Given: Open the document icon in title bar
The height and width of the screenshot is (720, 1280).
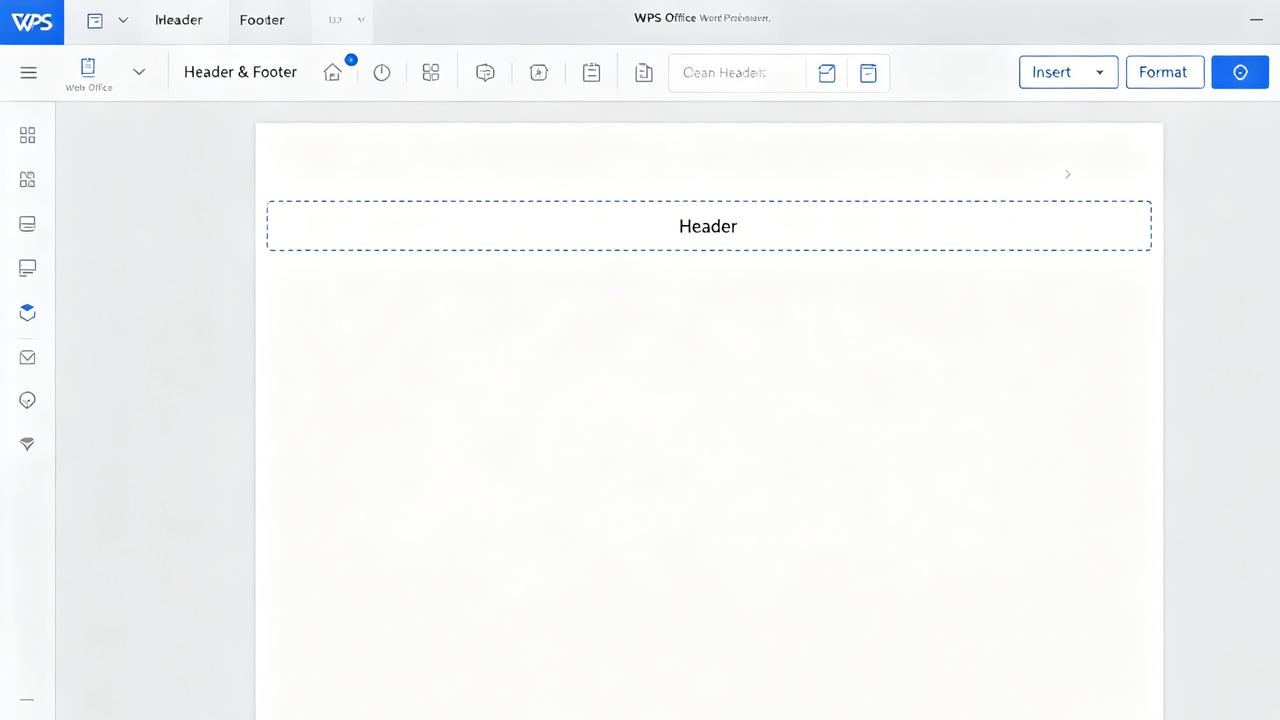Looking at the screenshot, I should 95,20.
